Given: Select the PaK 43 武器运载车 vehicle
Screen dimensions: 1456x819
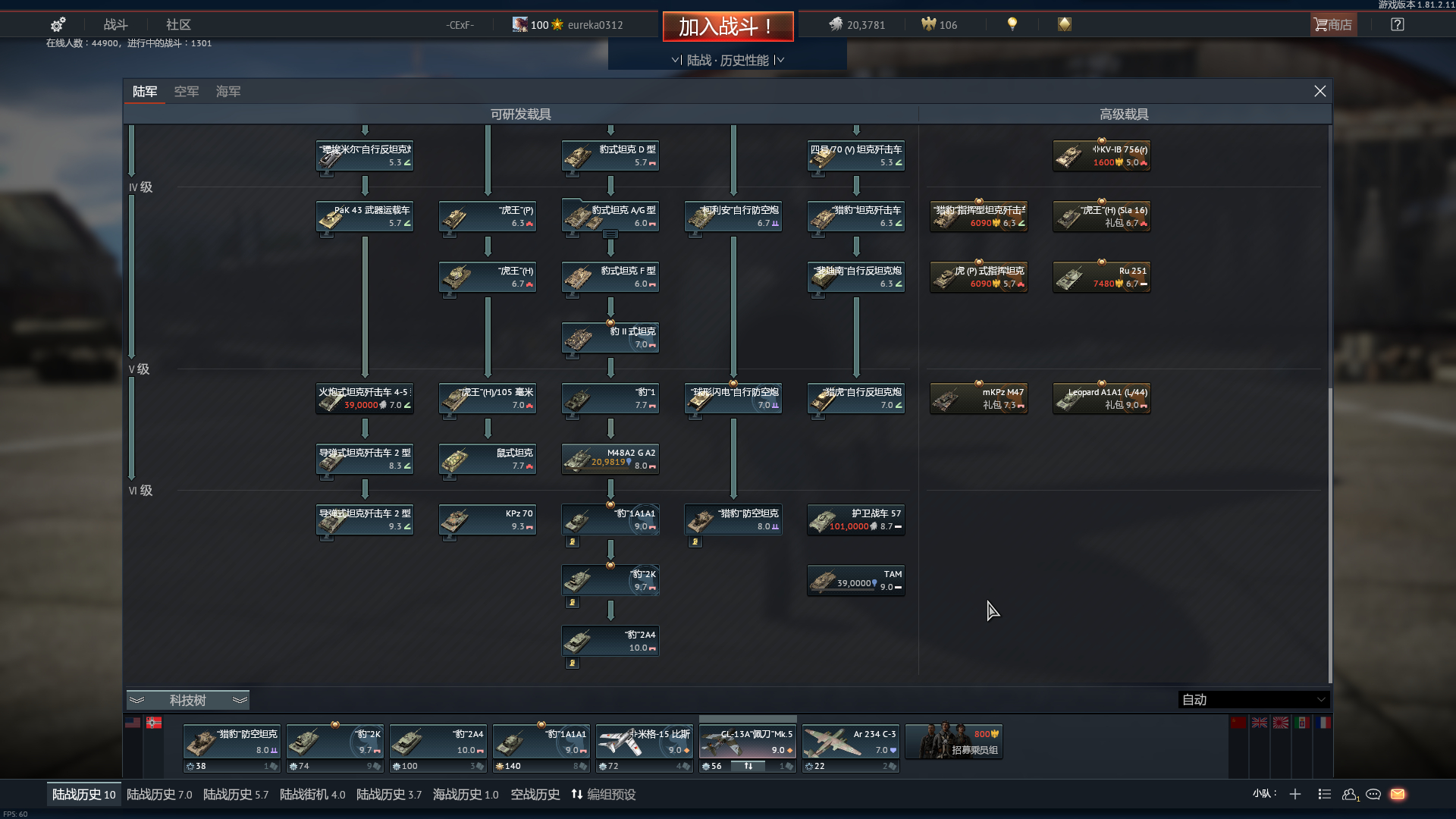Looking at the screenshot, I should click(365, 216).
